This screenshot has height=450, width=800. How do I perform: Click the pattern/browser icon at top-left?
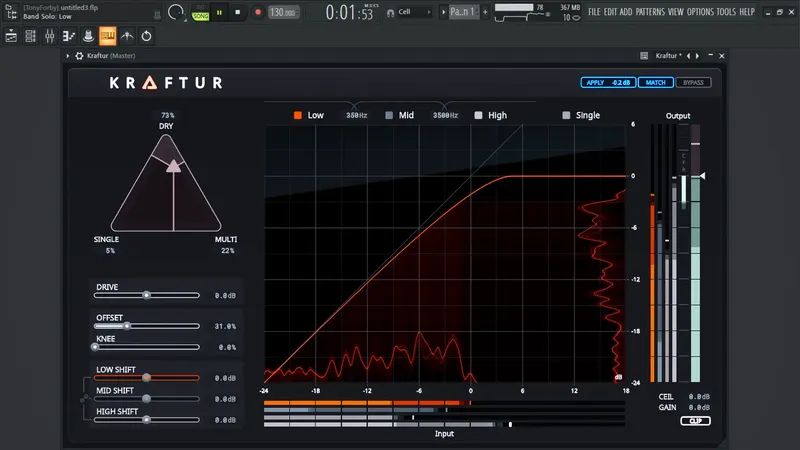coord(11,12)
